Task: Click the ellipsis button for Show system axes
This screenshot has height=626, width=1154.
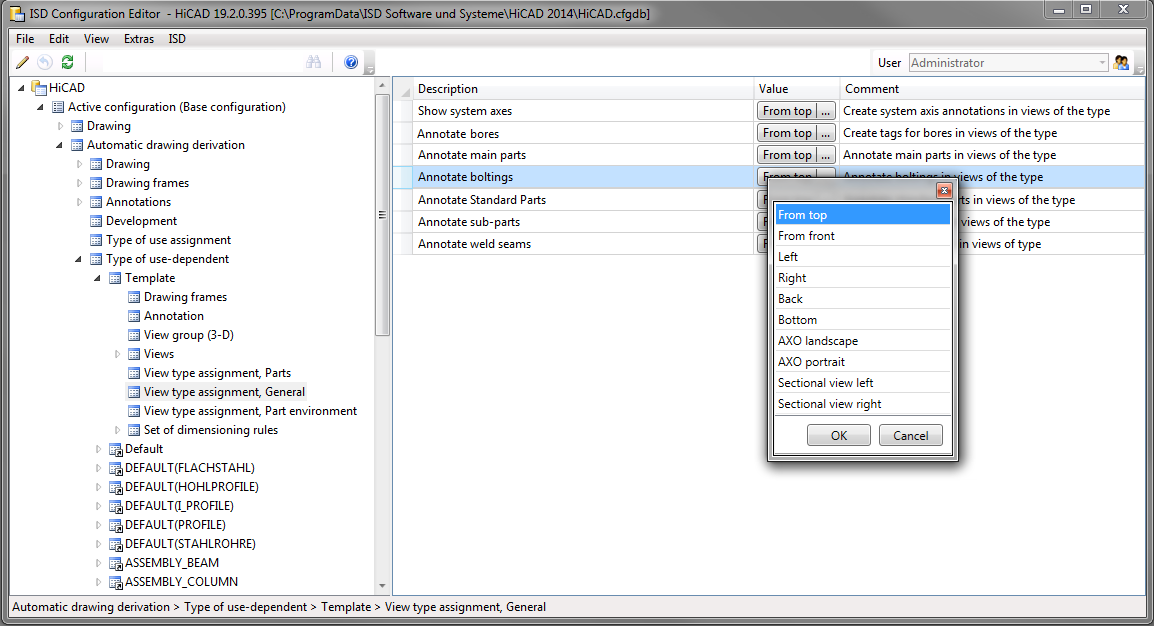Action: pos(825,111)
